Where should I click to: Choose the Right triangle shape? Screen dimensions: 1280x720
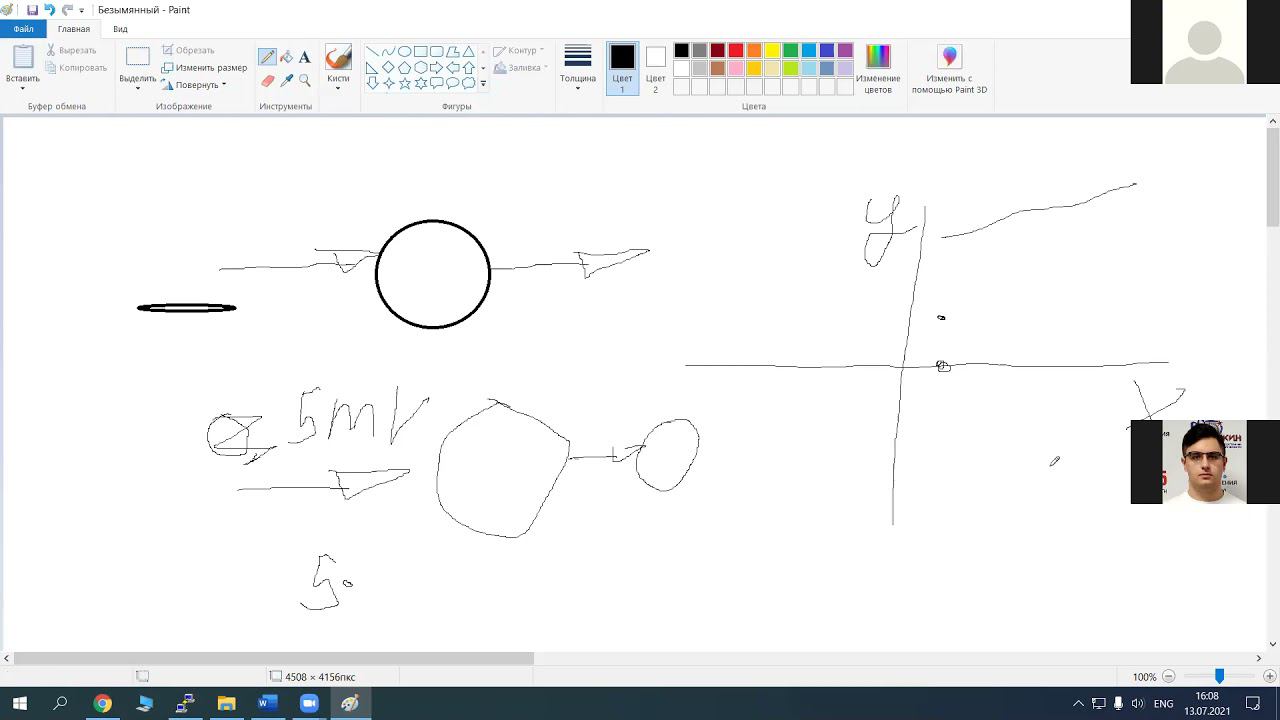(x=372, y=68)
